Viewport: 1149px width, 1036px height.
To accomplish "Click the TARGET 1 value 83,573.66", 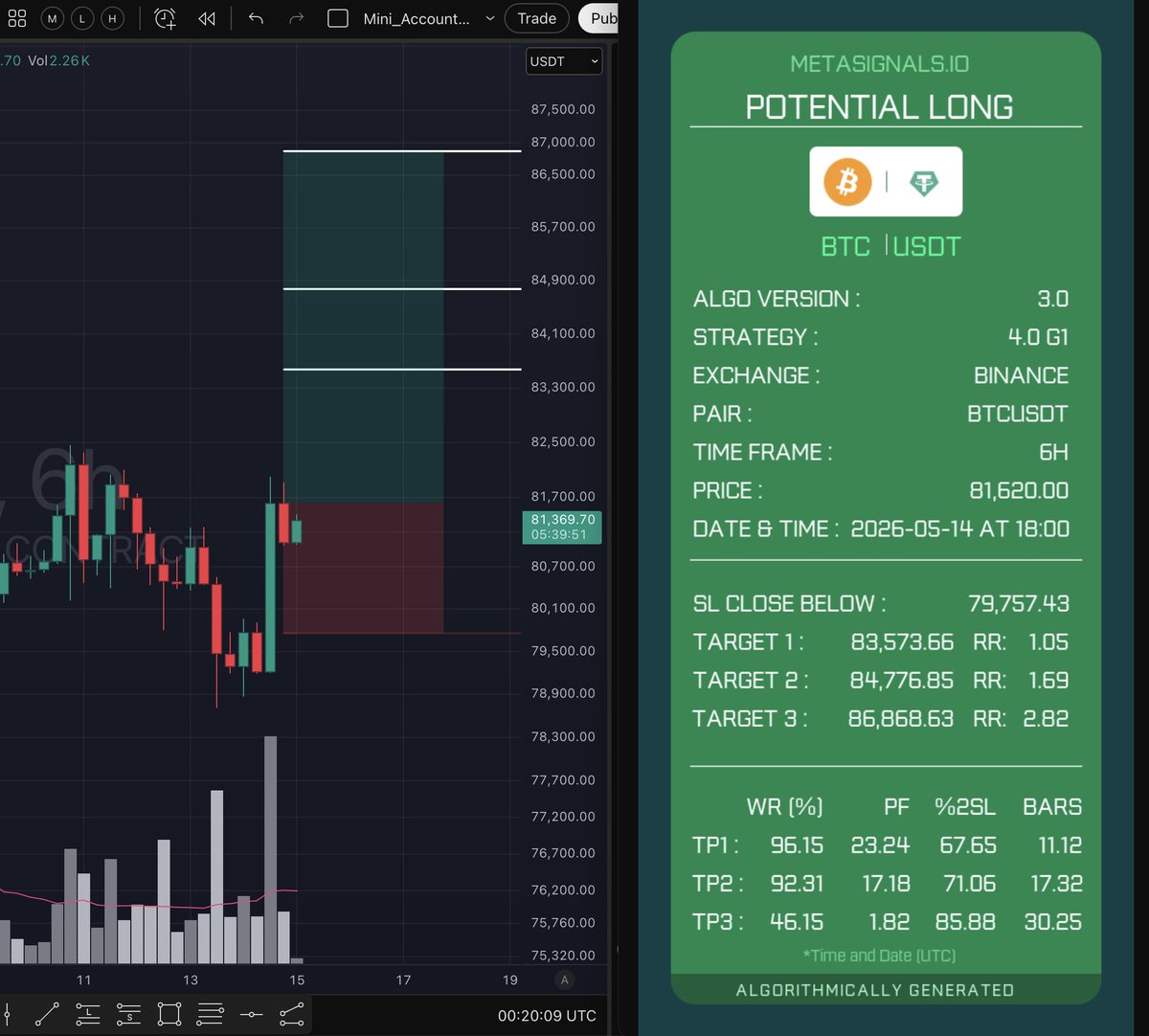I will tap(902, 642).
